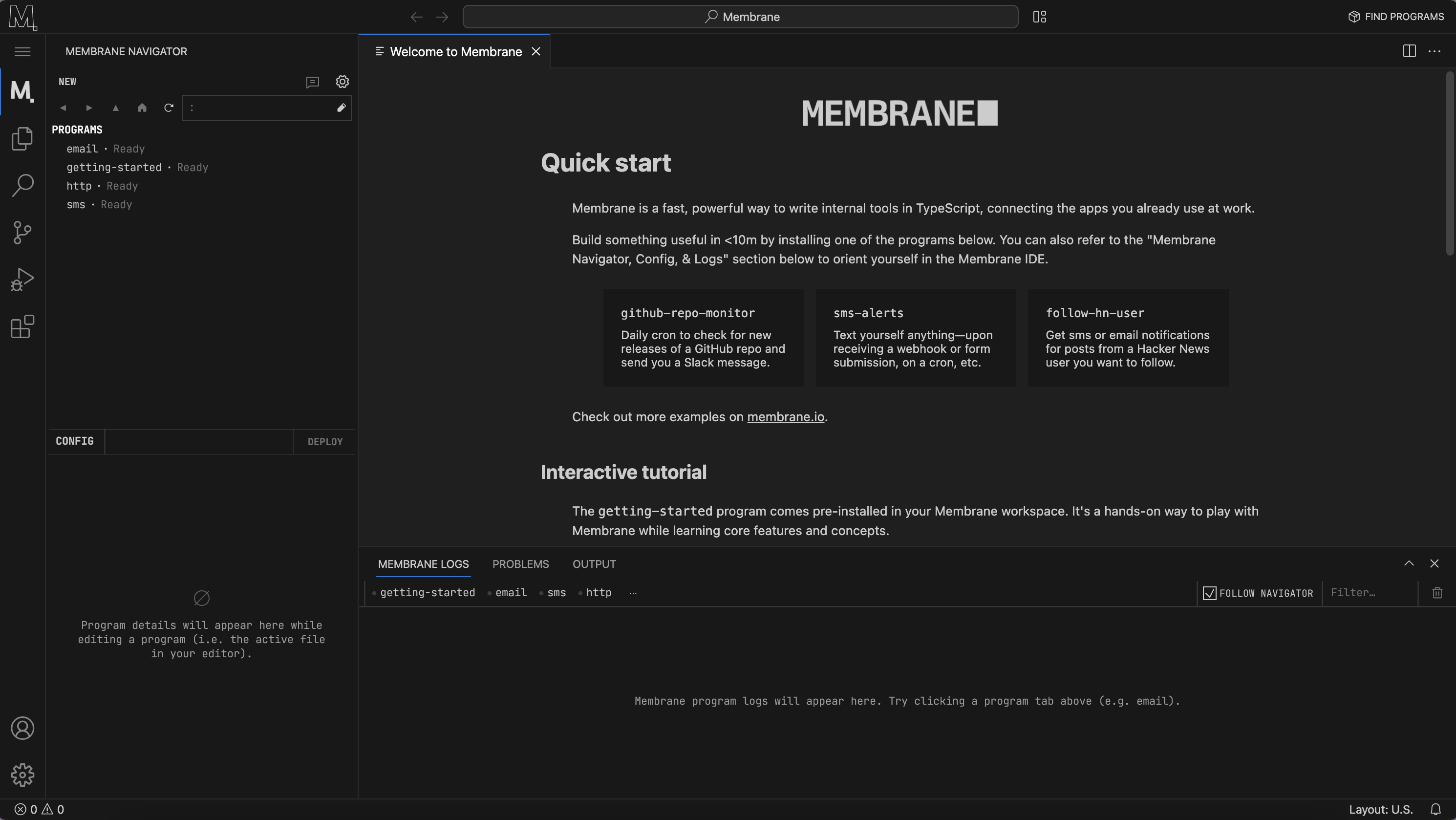Click the navigator feedback chat icon
The width and height of the screenshot is (1456, 820).
pos(313,82)
